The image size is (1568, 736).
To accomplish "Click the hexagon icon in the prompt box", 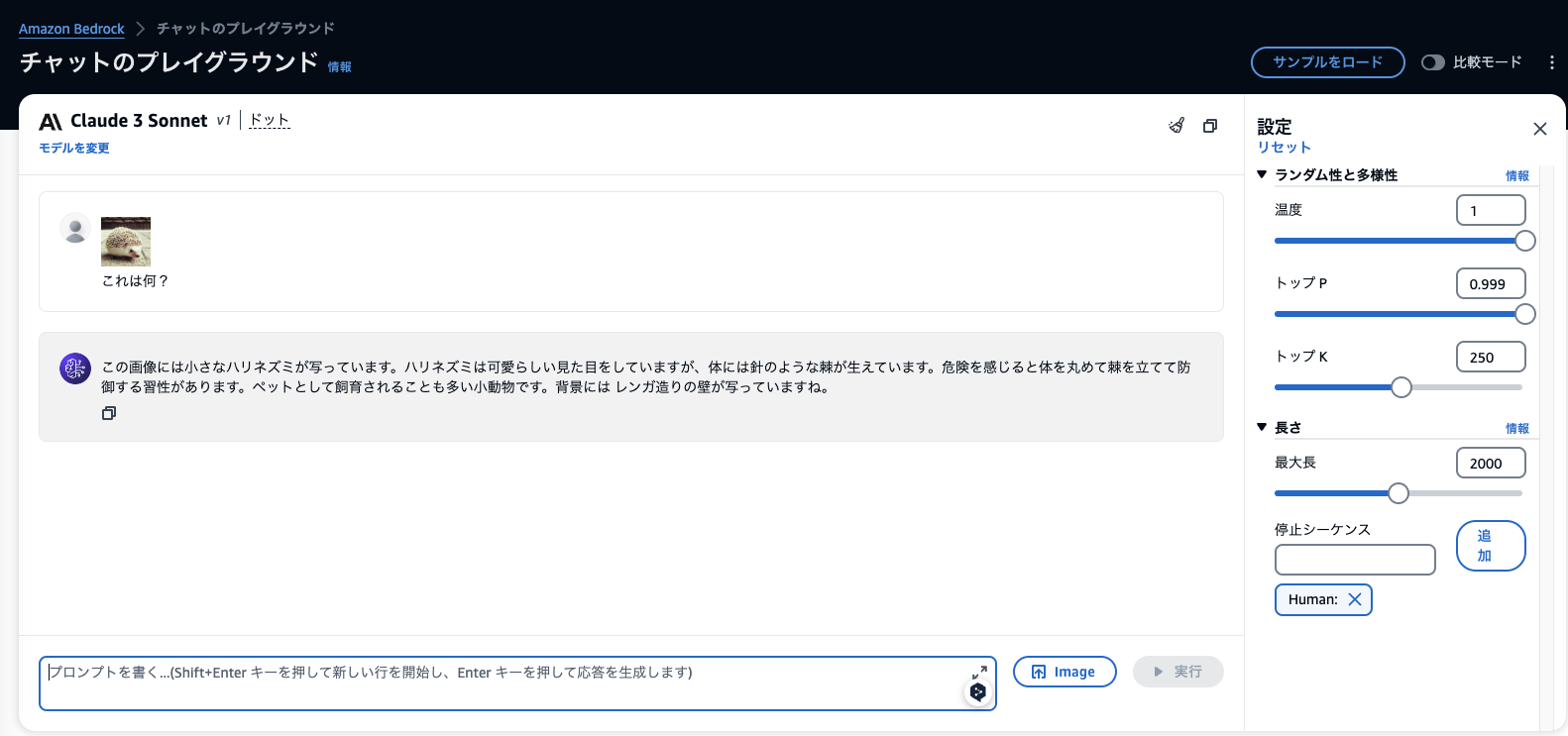I will (978, 692).
